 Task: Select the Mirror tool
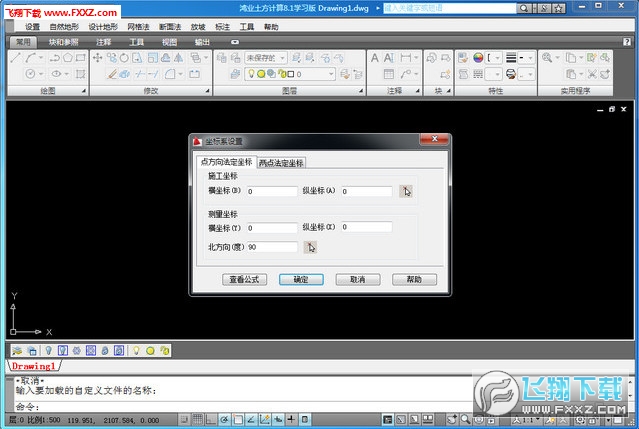pyautogui.click(x=178, y=58)
